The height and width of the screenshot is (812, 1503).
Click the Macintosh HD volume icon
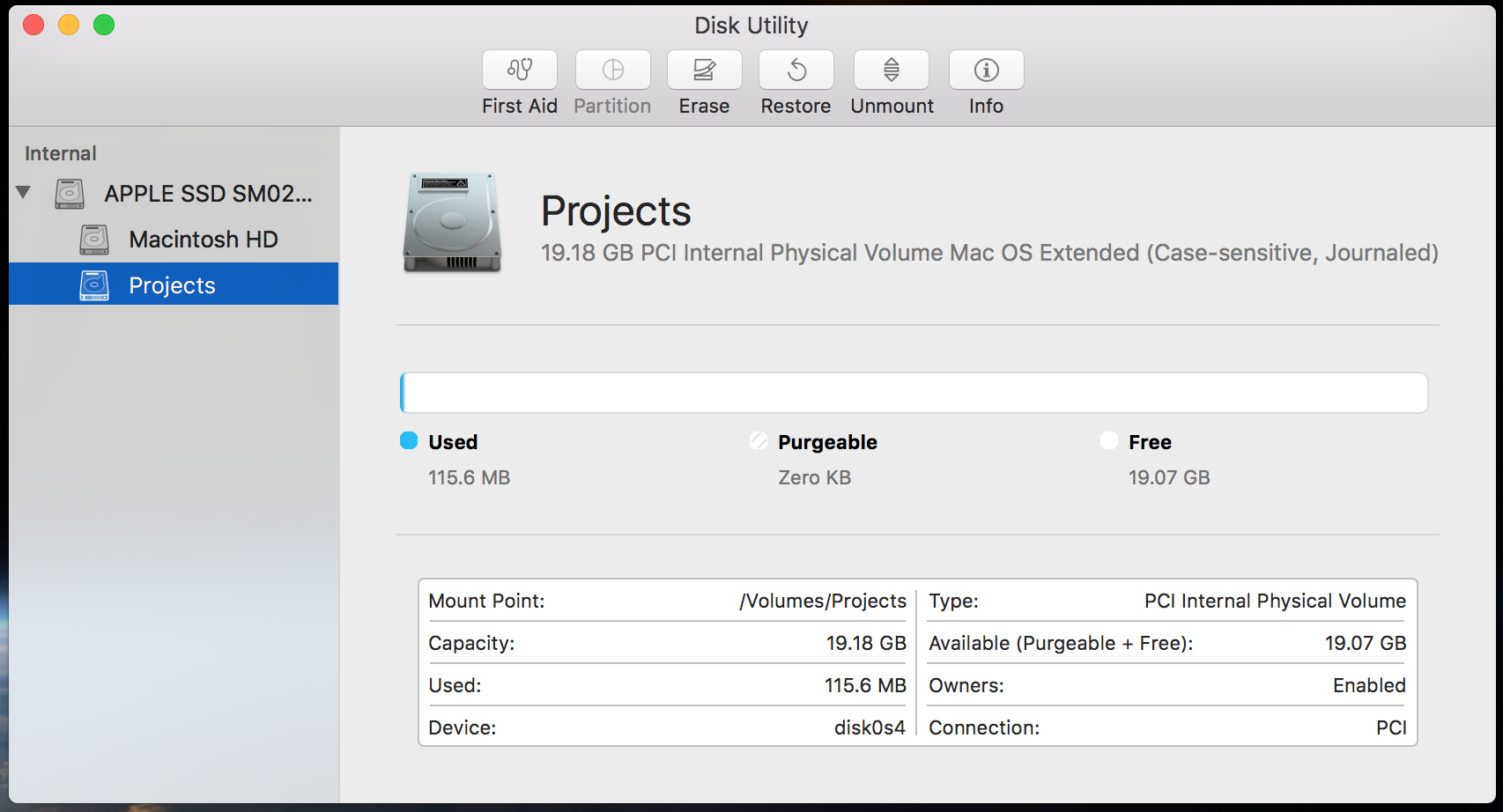pos(94,240)
